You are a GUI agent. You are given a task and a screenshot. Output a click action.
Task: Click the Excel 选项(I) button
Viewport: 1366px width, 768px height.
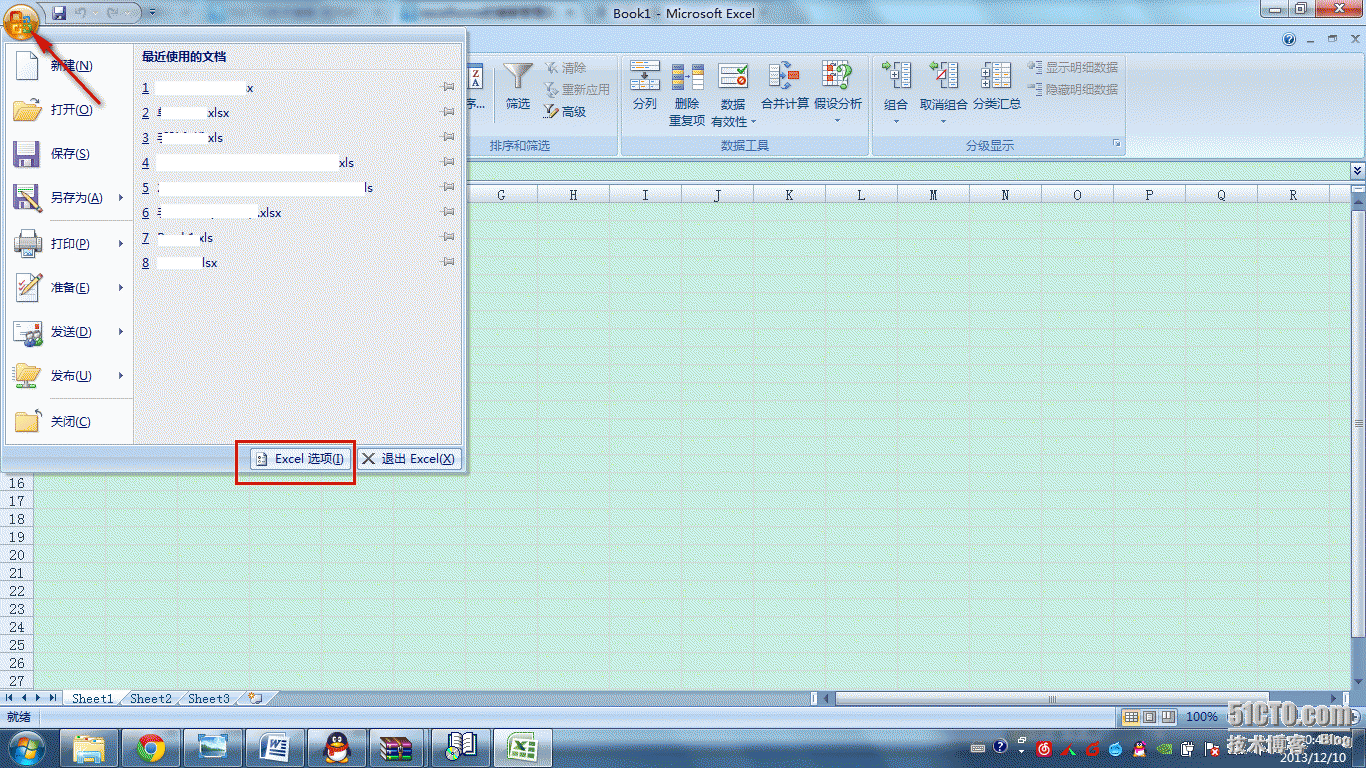coord(300,459)
